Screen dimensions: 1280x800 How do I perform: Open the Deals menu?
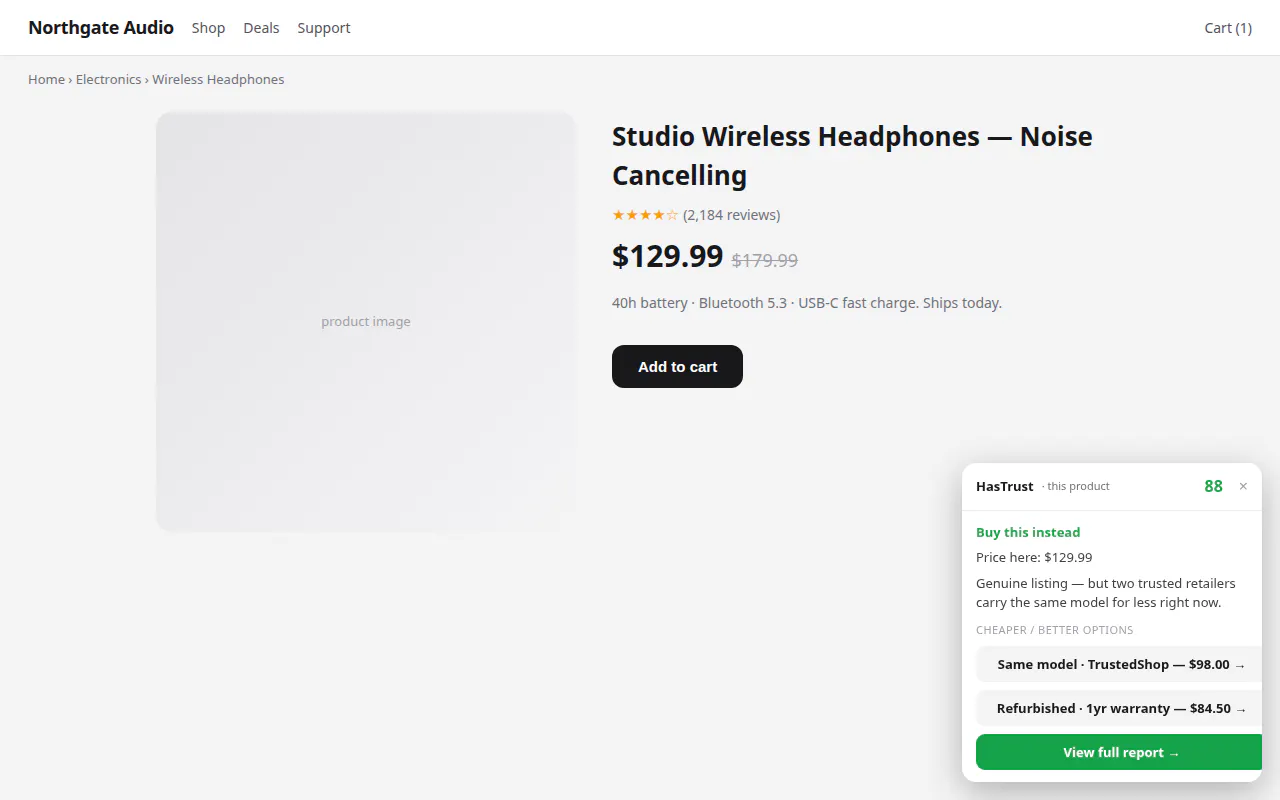click(261, 28)
